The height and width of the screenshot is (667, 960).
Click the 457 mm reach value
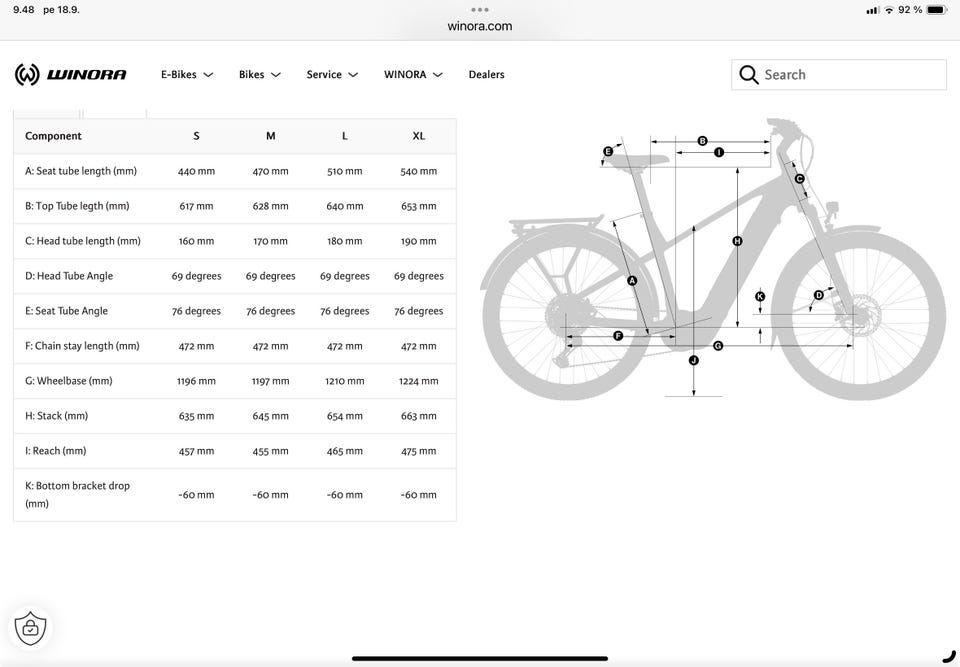197,451
